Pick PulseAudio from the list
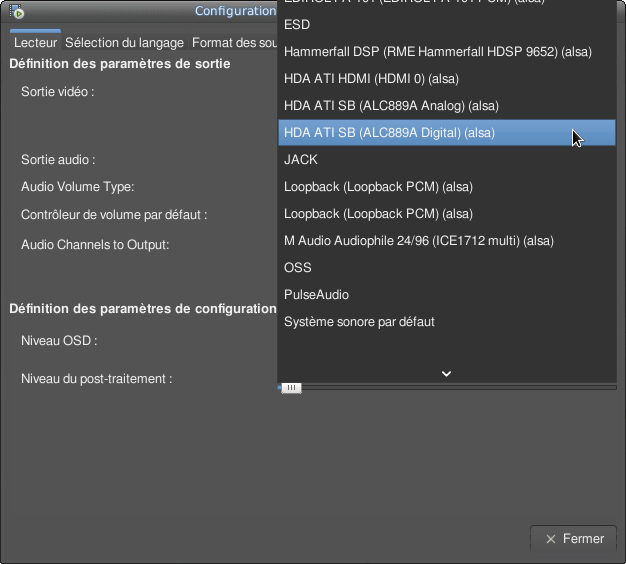Image resolution: width=626 pixels, height=564 pixels. [316, 295]
